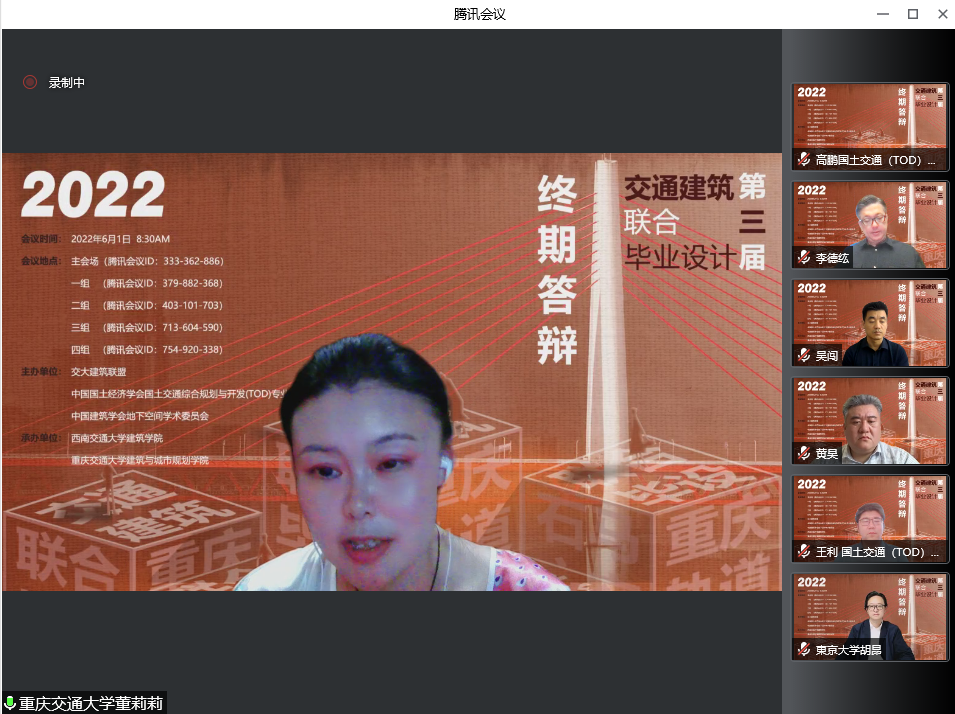Click the red recording indicator icon
955x714 pixels.
[x=30, y=83]
